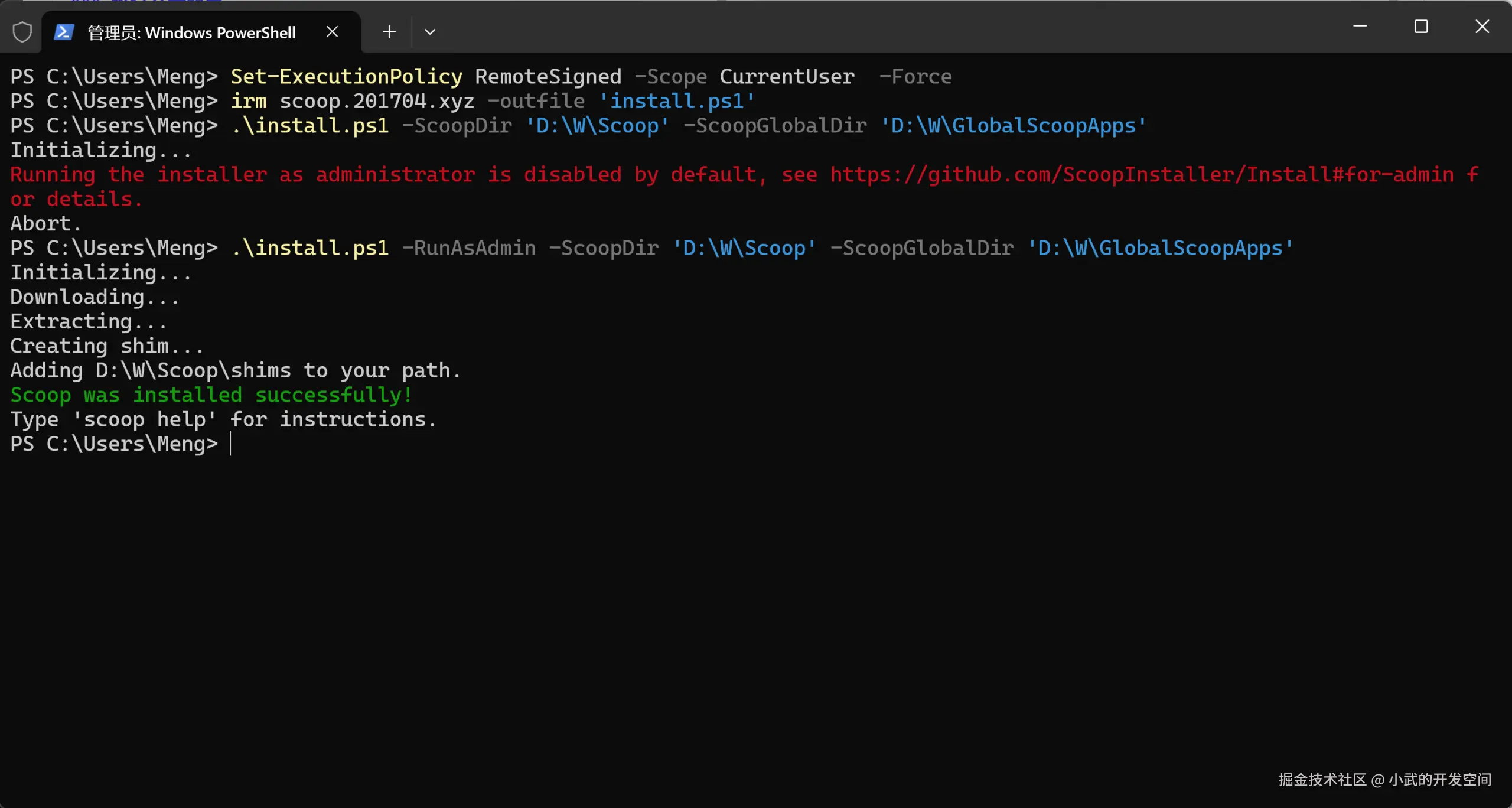Open a new tab with plus button

tap(389, 32)
